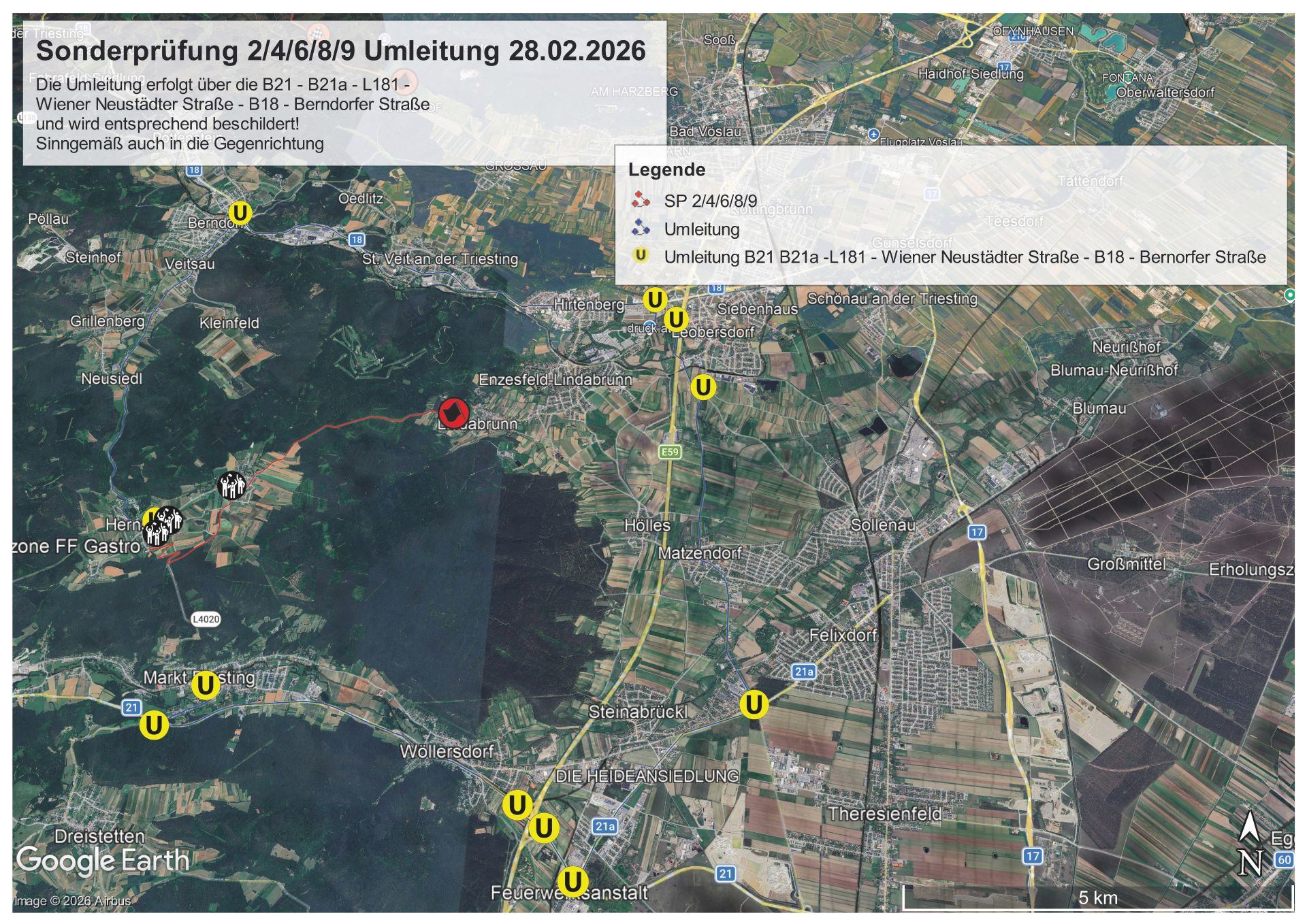
Task: Click the L4020 road shield
Action: click(x=206, y=619)
